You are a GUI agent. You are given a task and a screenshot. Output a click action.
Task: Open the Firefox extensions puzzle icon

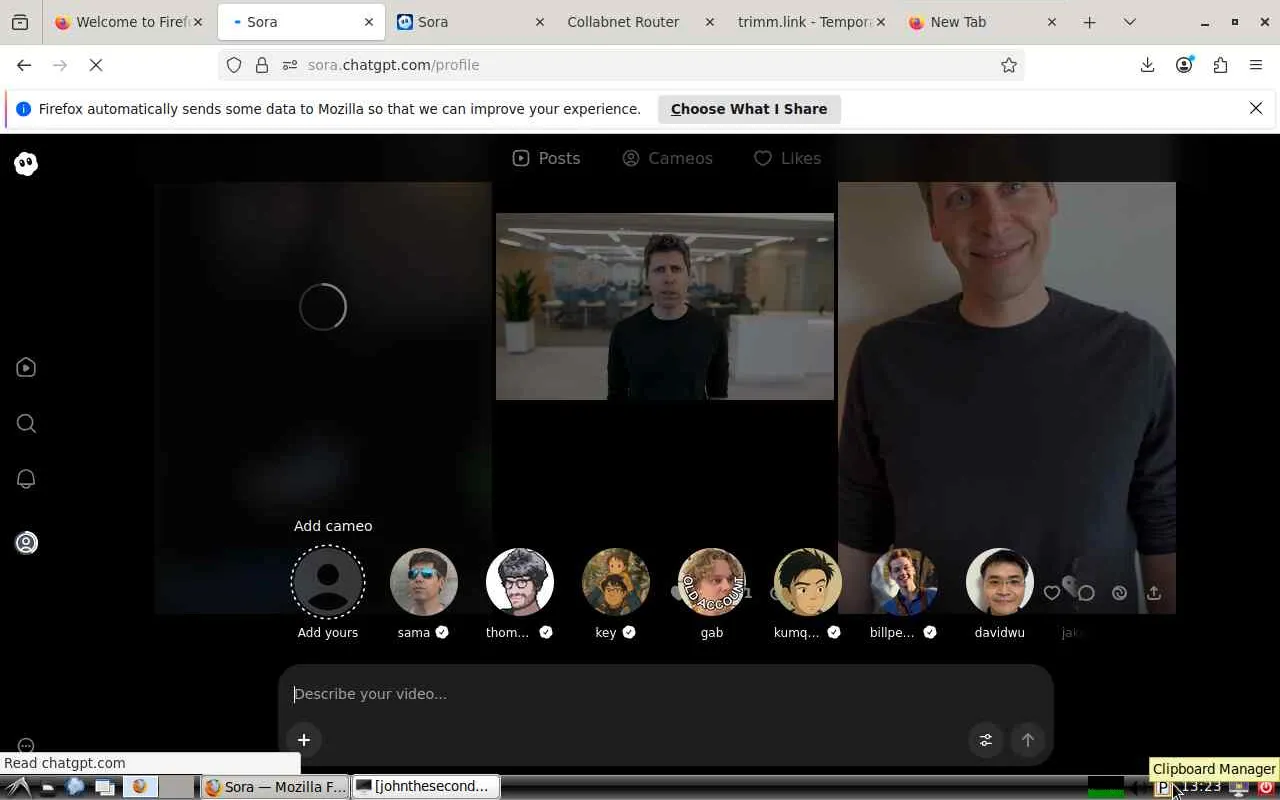pyautogui.click(x=1220, y=65)
